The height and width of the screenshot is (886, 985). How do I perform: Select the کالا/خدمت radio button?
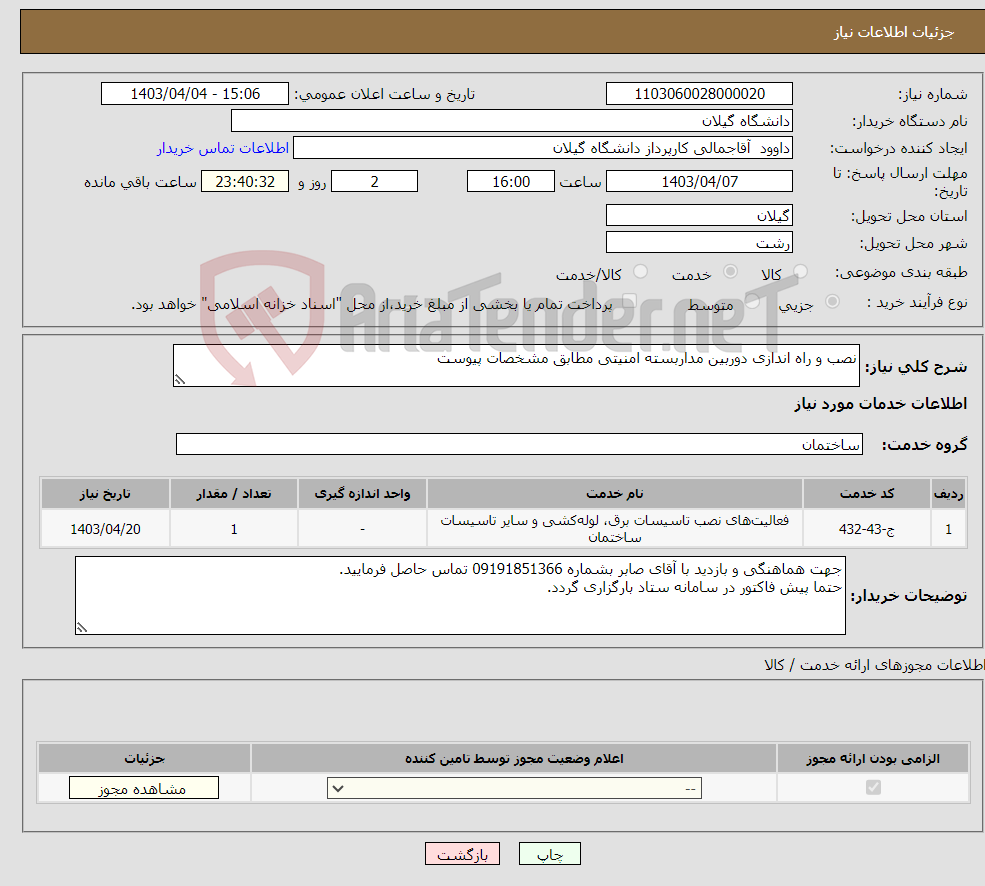[640, 272]
